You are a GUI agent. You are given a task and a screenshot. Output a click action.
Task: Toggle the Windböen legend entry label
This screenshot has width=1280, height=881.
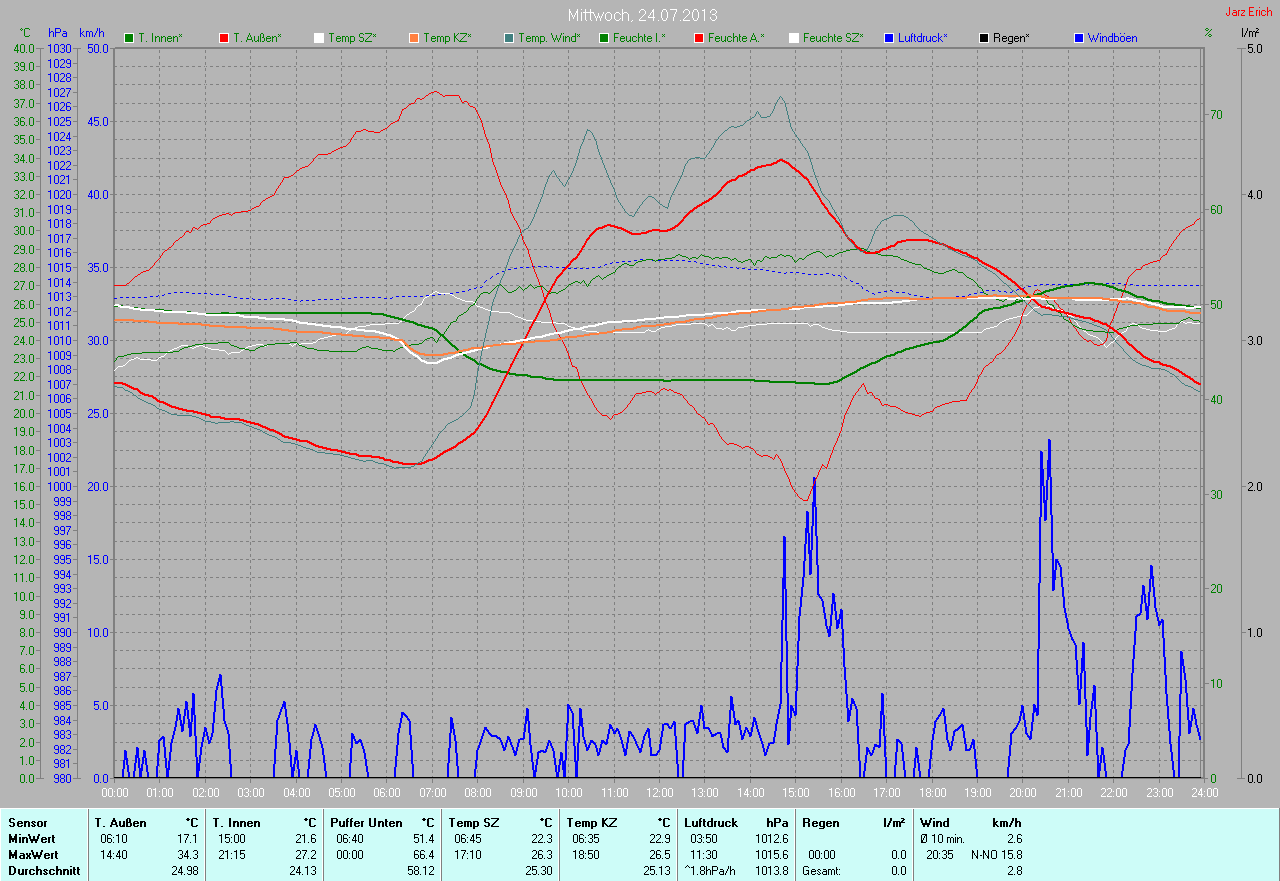tap(1114, 38)
